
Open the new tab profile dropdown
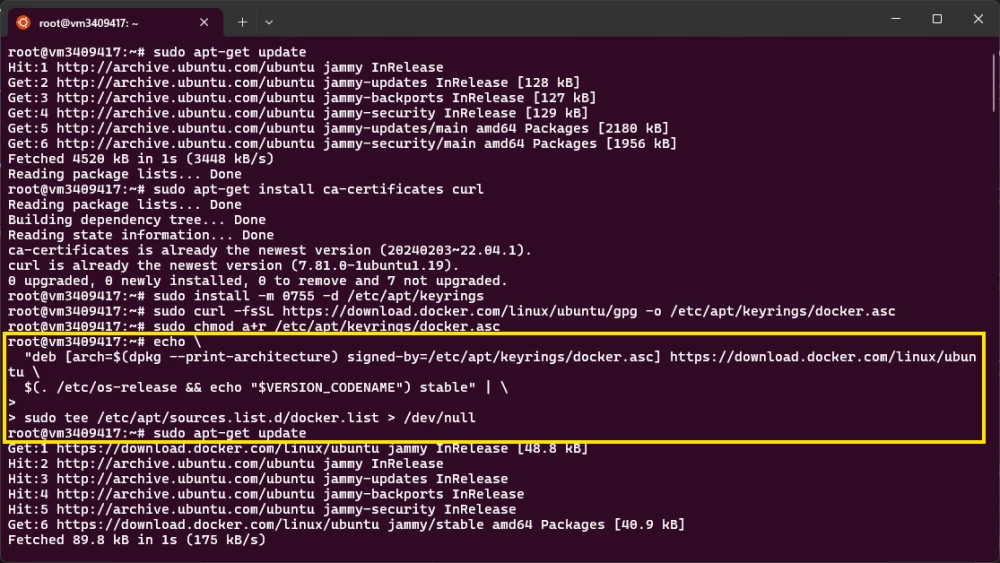tap(269, 22)
